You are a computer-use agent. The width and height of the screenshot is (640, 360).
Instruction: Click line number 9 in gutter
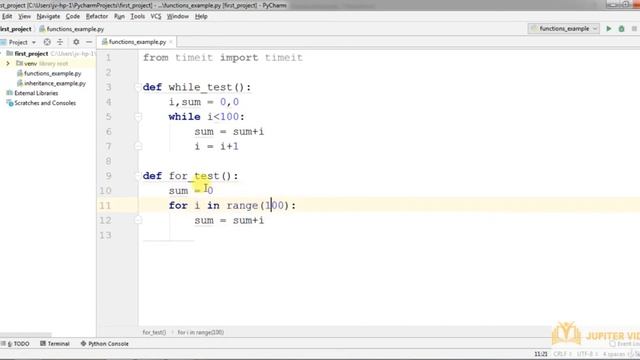click(x=109, y=176)
